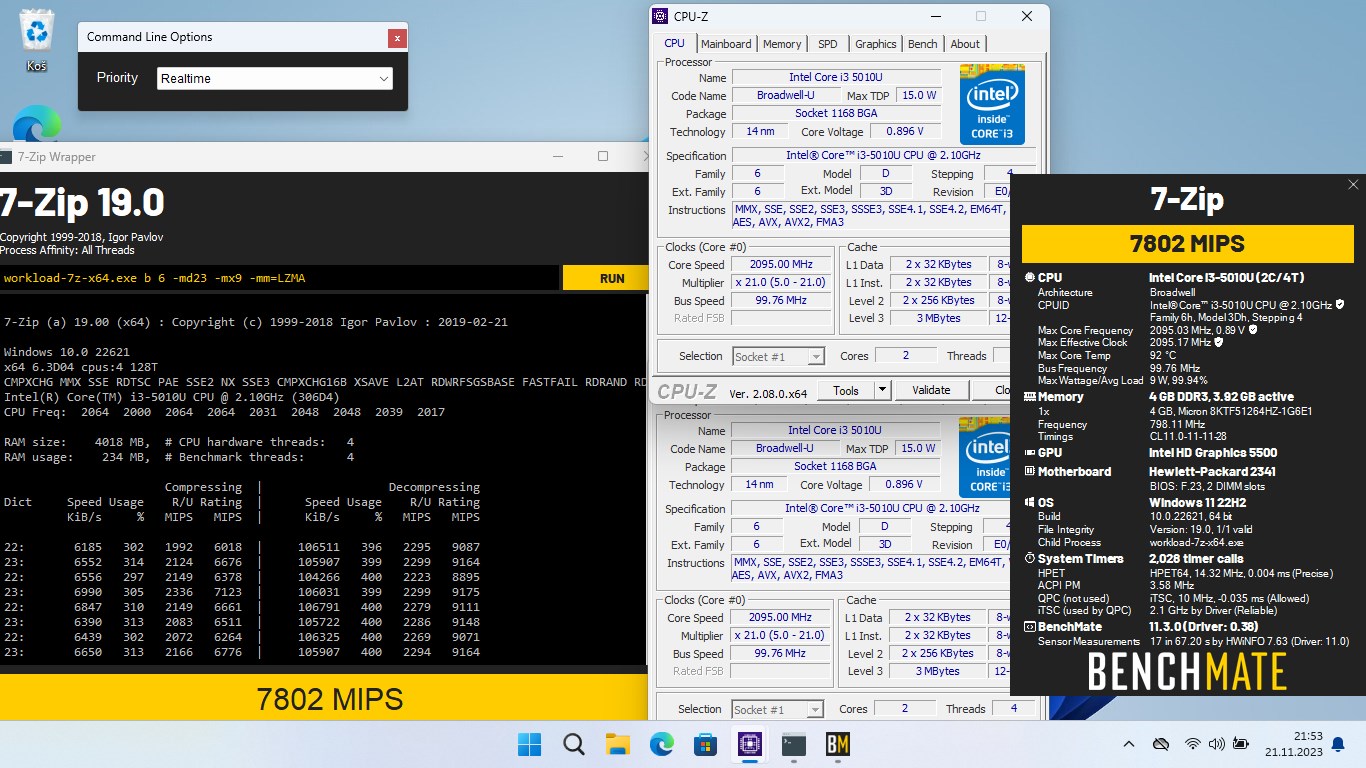The width and height of the screenshot is (1366, 768).
Task: Click the Tools button in CPU-Z
Action: 846,390
